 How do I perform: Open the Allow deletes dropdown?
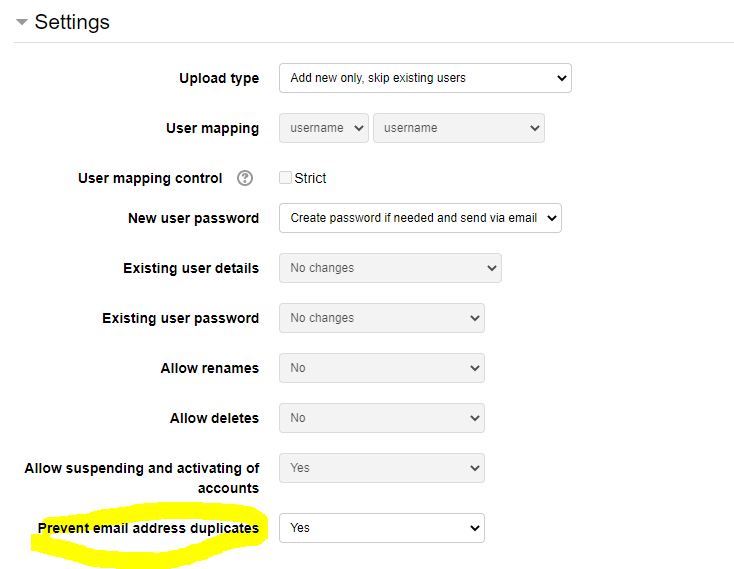click(382, 418)
